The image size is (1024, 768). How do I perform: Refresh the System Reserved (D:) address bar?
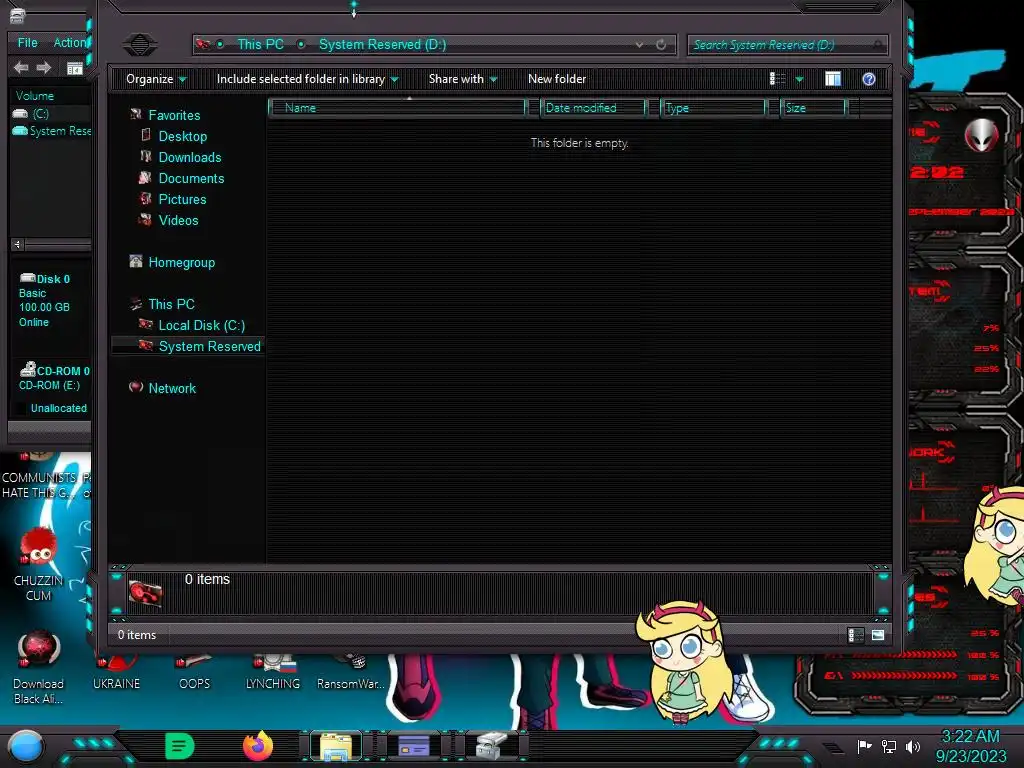click(x=661, y=44)
